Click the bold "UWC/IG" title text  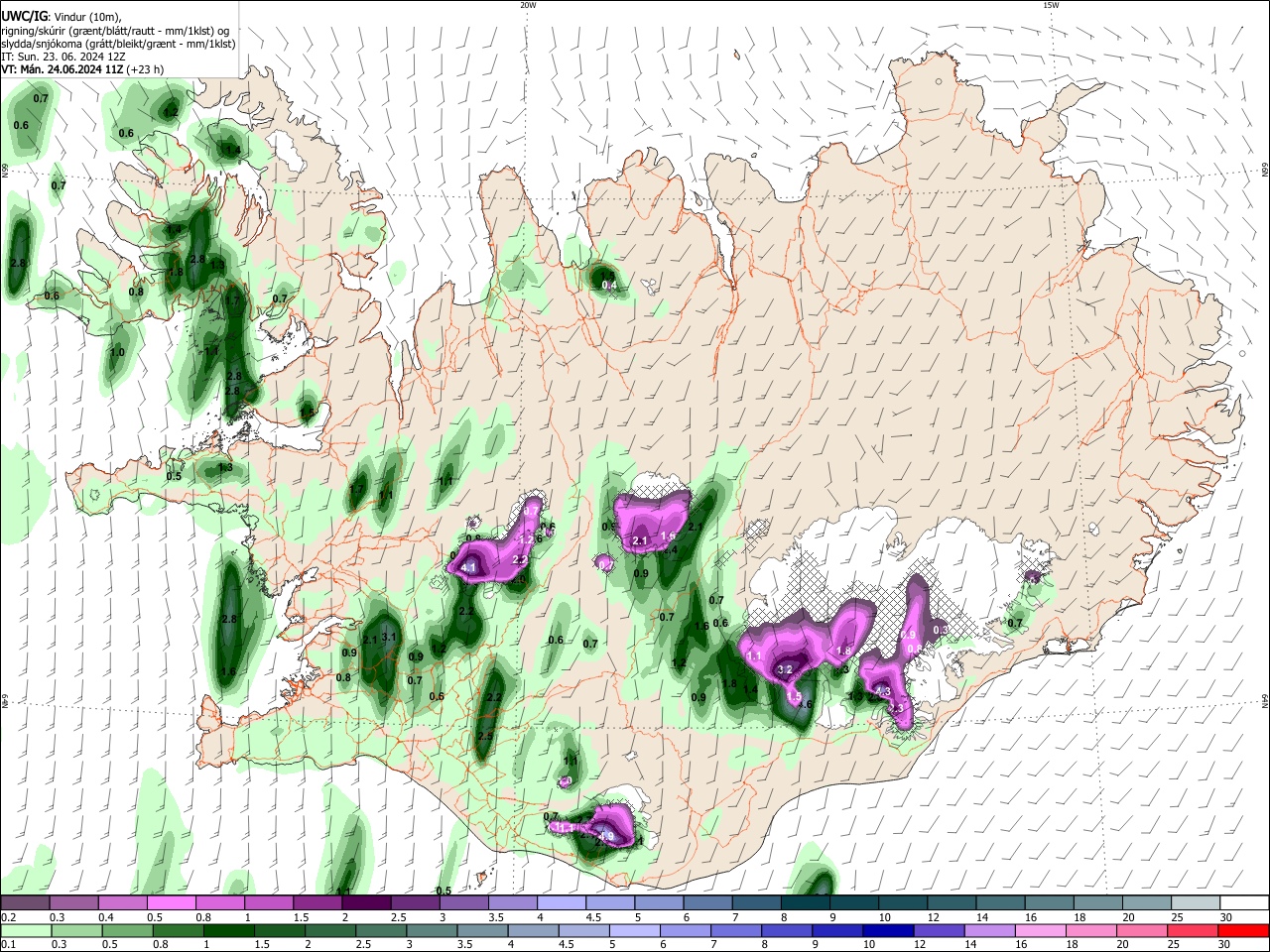click(x=24, y=17)
